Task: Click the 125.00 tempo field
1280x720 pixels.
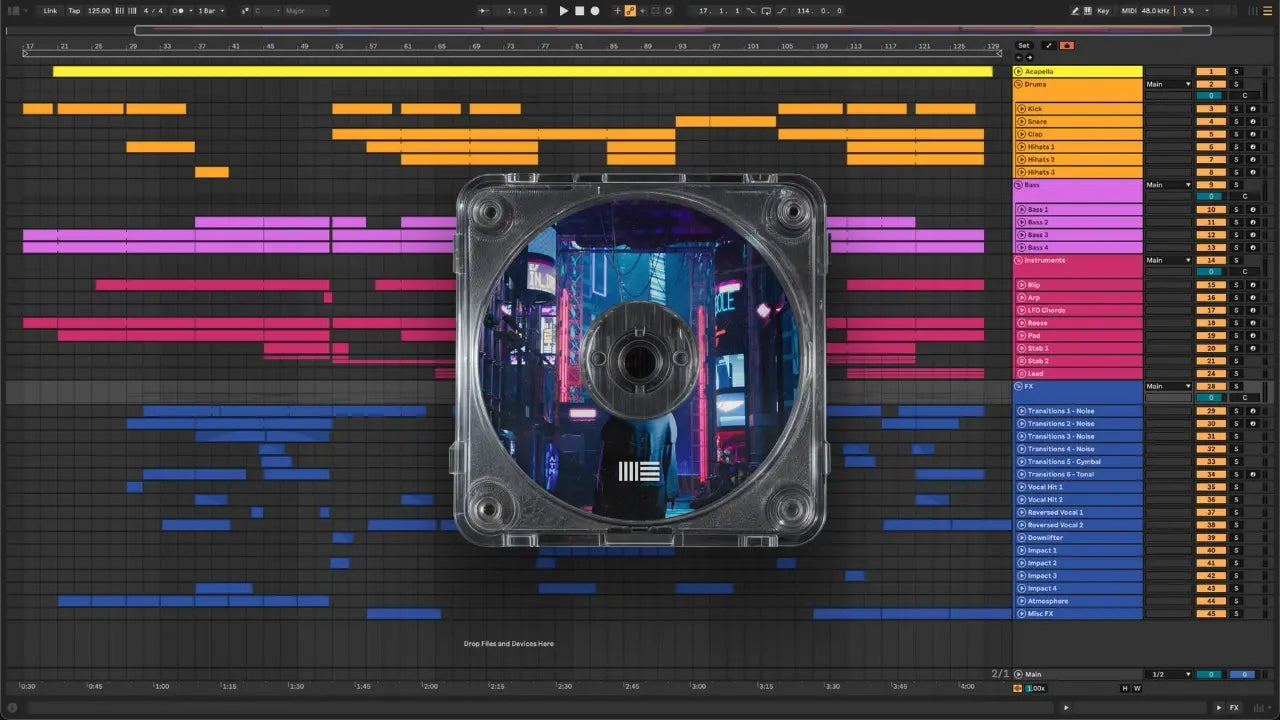Action: [x=99, y=11]
